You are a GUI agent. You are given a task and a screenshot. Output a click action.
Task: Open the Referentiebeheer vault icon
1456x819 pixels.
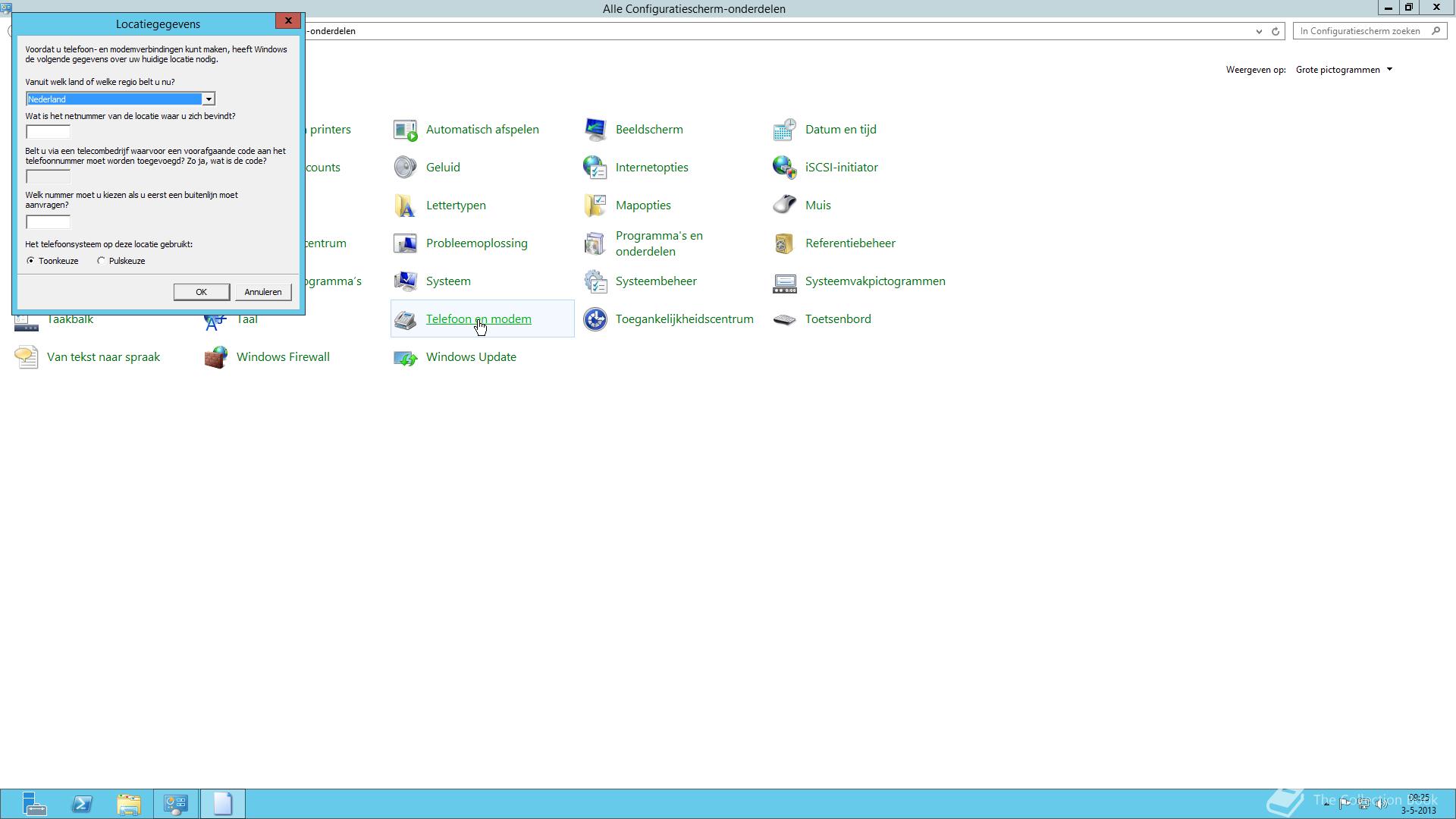pyautogui.click(x=785, y=243)
